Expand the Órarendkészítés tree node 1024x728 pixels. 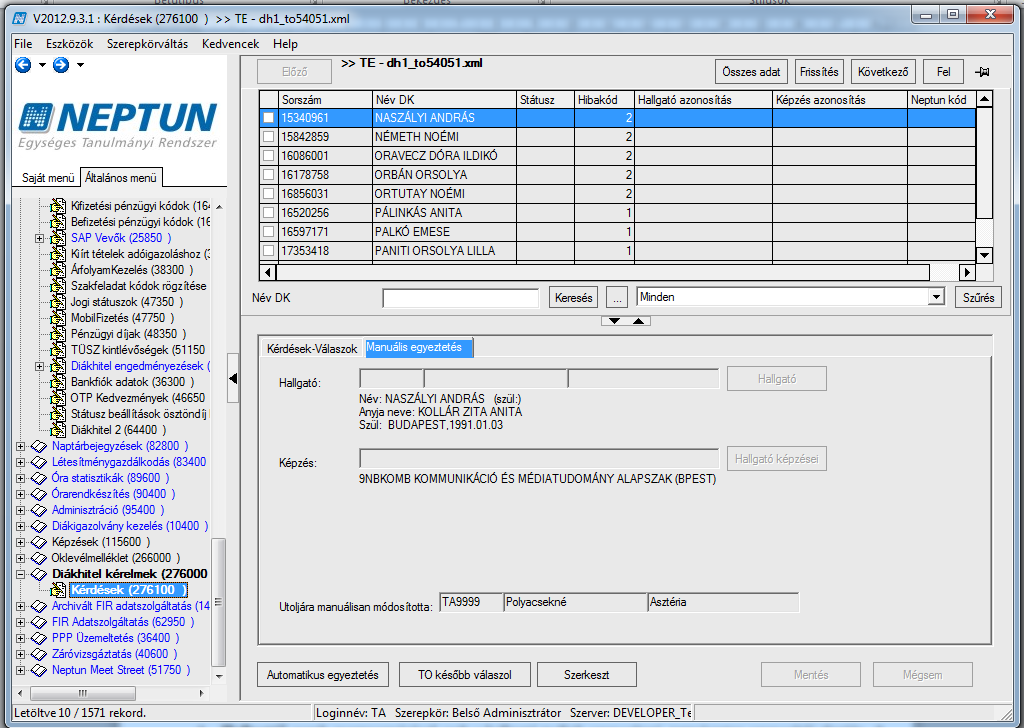20,495
